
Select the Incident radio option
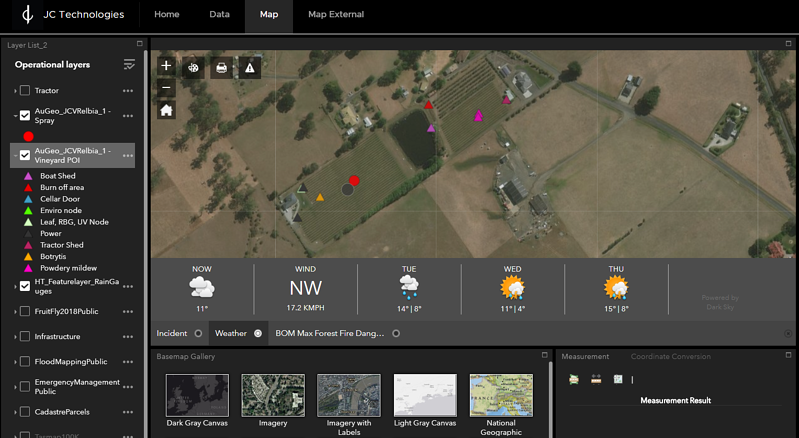click(x=198, y=333)
